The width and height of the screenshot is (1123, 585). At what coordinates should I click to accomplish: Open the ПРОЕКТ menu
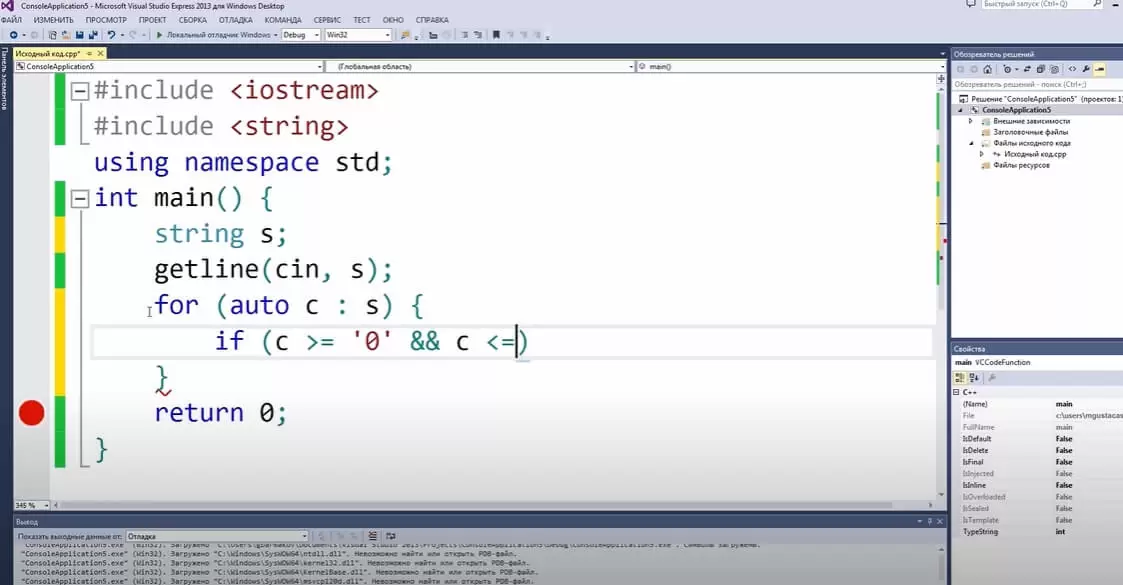(153, 20)
